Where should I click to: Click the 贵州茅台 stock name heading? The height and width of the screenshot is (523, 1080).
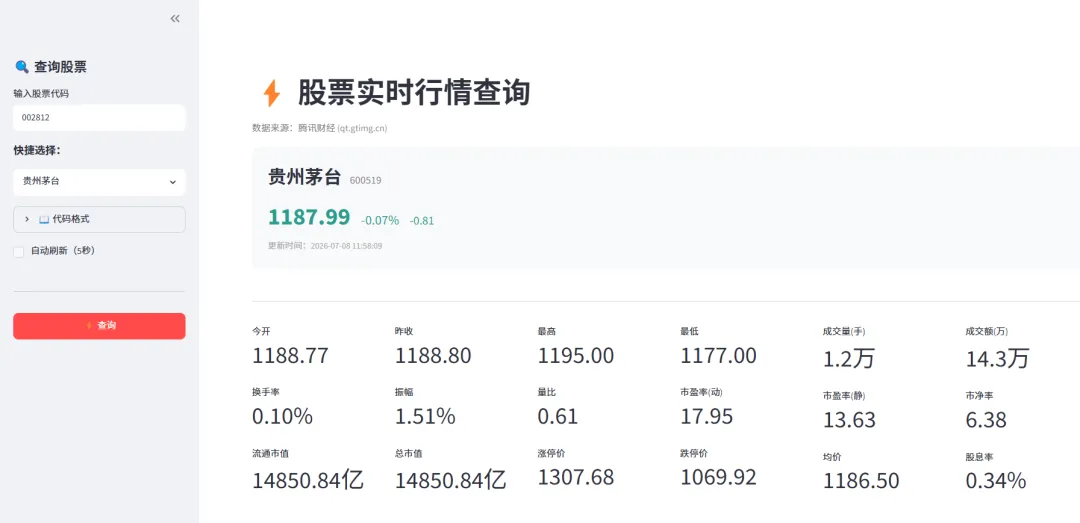[304, 178]
